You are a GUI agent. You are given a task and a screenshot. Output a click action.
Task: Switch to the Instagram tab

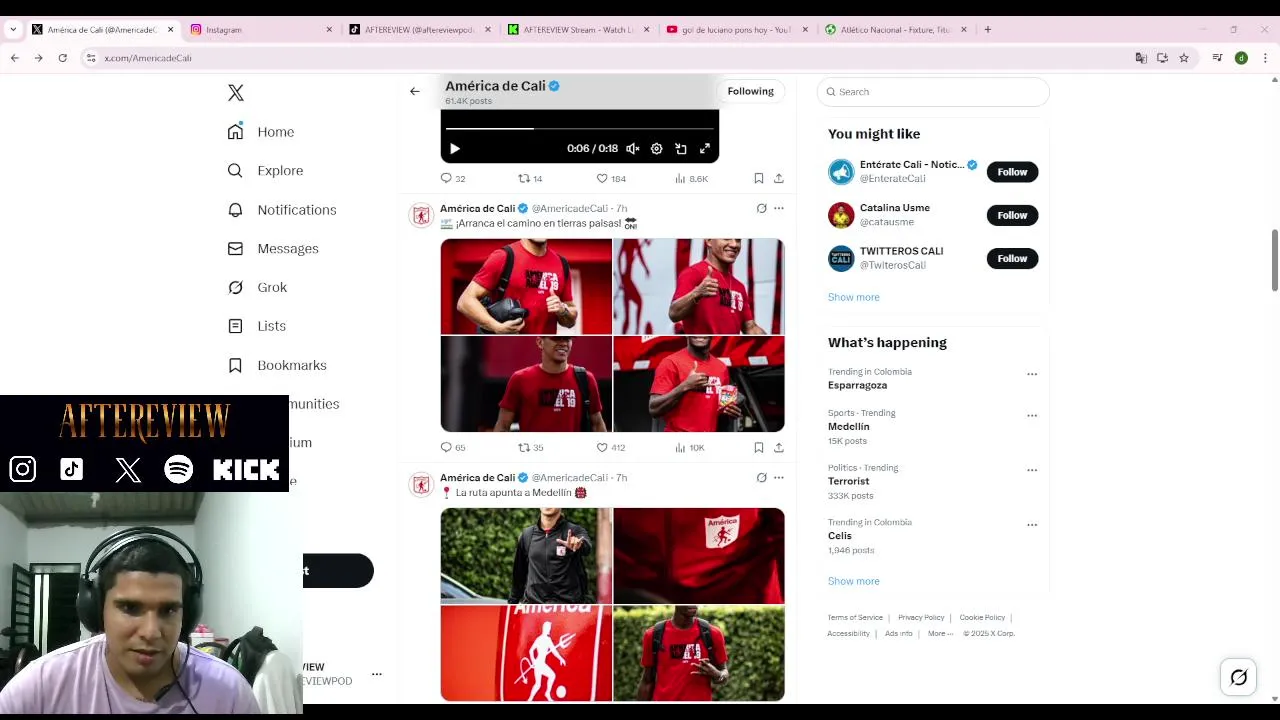[x=260, y=29]
